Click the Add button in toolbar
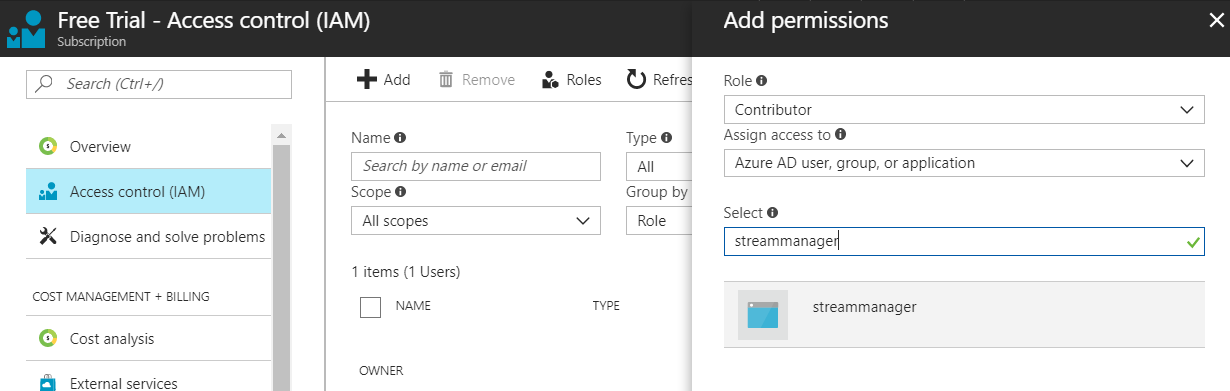The image size is (1230, 391). 384,80
